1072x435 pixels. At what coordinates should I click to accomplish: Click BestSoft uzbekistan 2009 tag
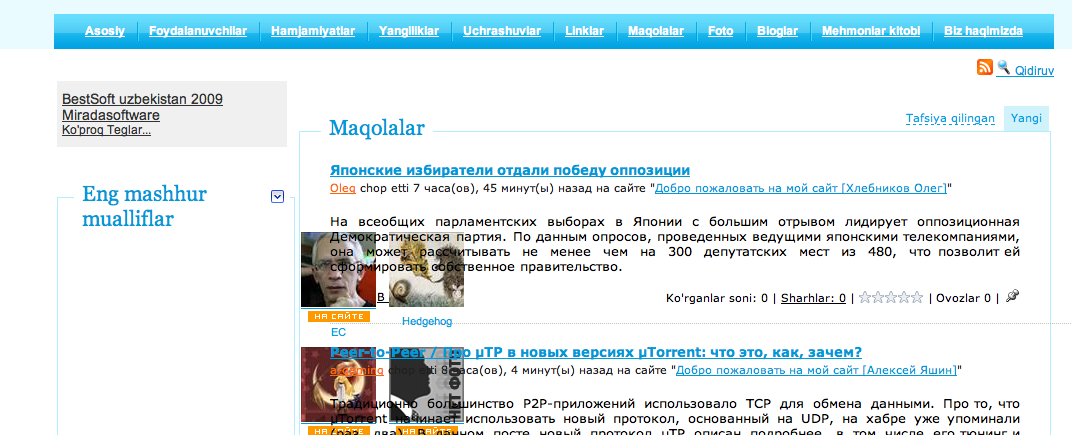coord(142,99)
